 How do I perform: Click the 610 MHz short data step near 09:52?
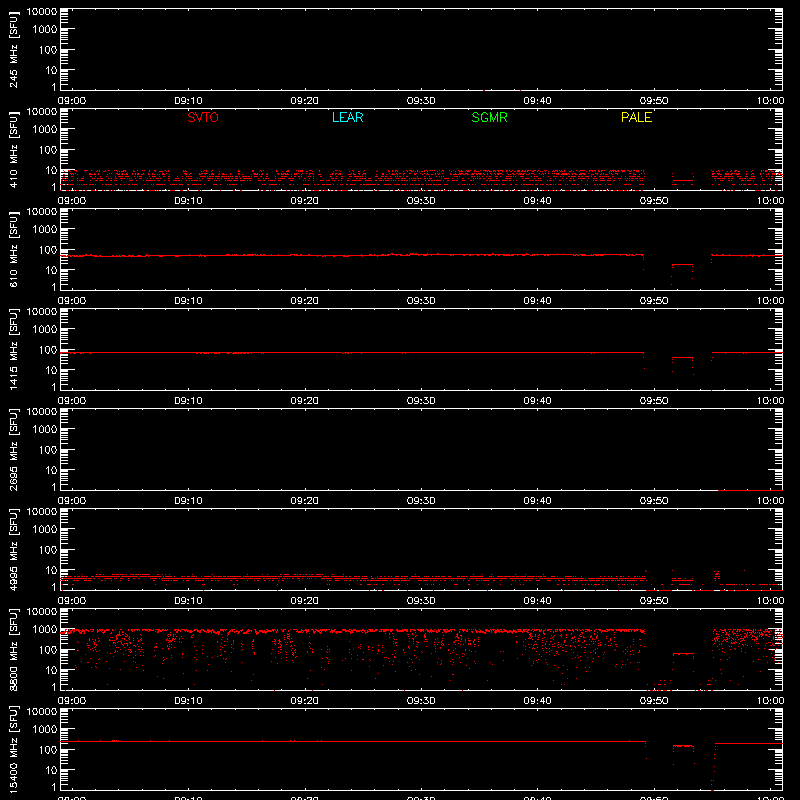(682, 265)
